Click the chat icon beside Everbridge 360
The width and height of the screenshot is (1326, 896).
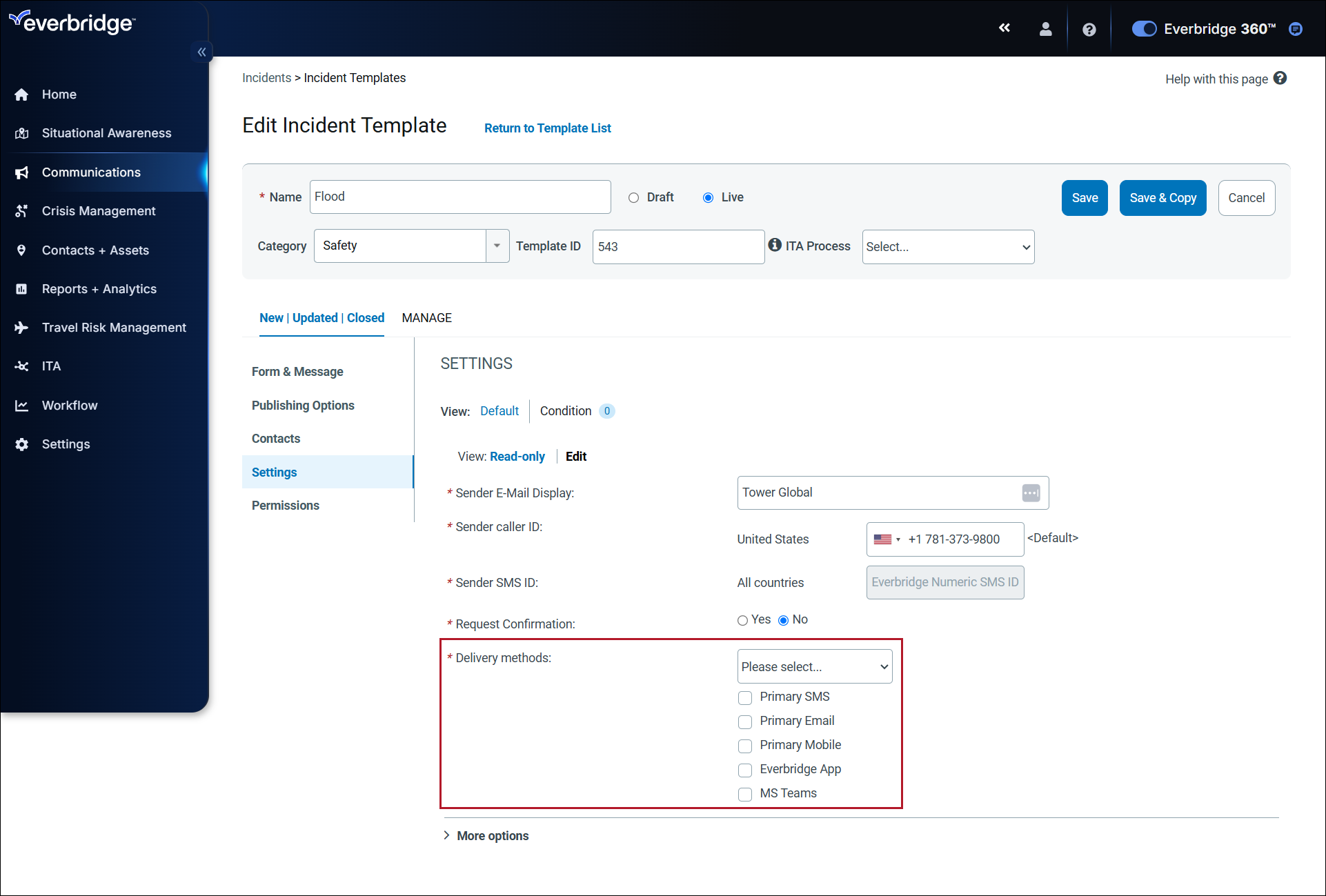tap(1296, 29)
